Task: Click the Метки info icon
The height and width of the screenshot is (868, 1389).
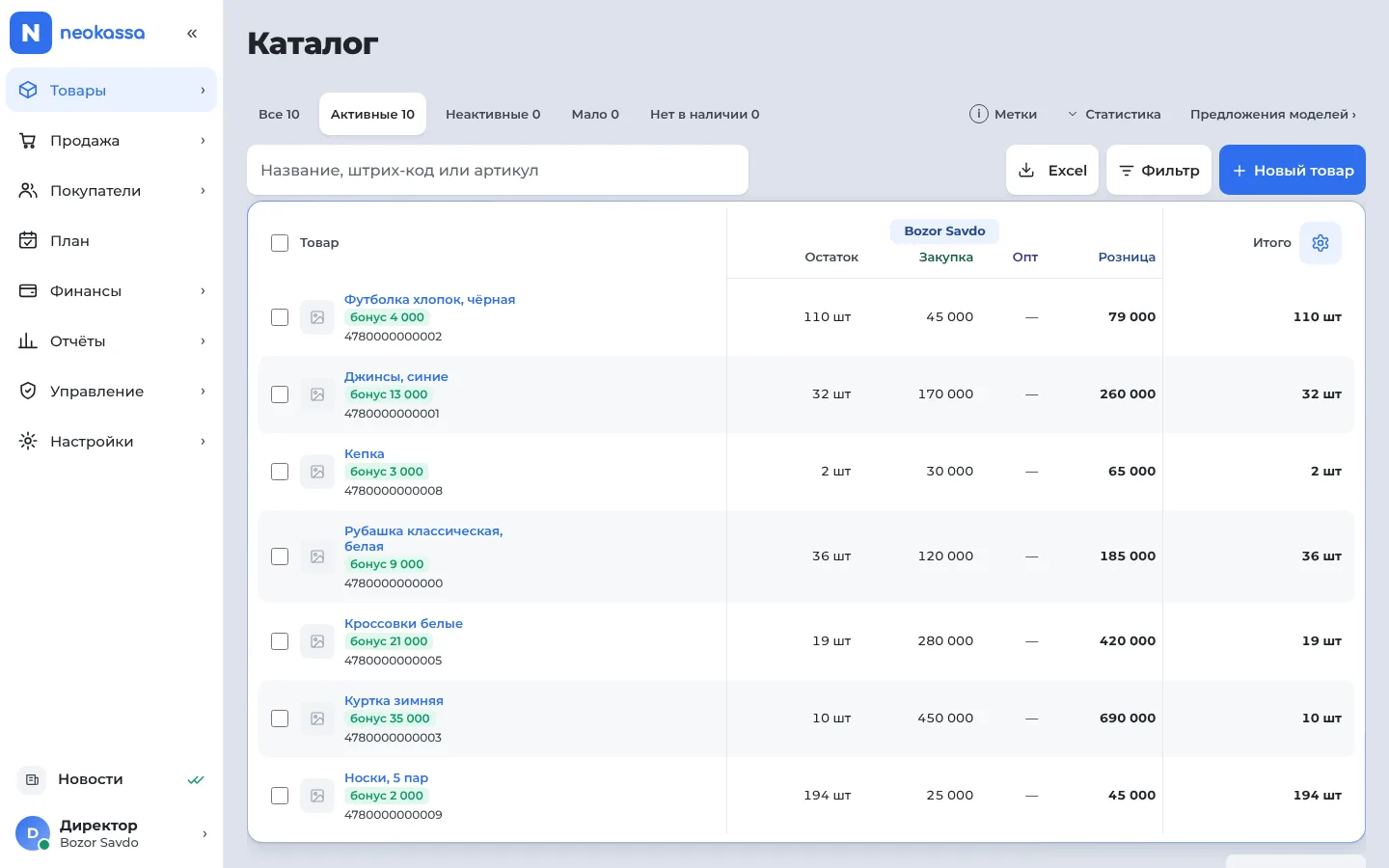Action: click(x=978, y=114)
